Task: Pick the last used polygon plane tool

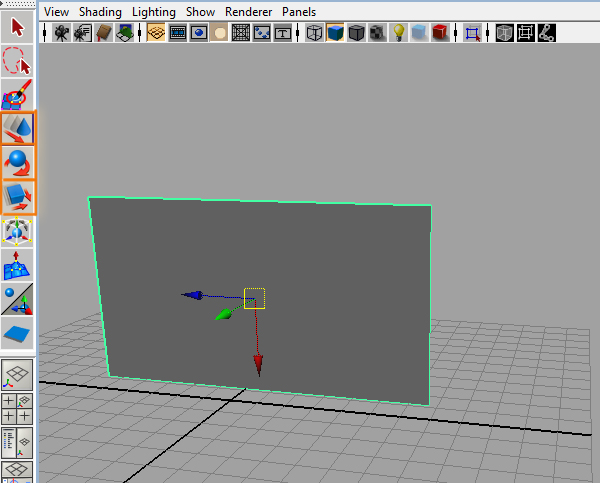Action: click(x=17, y=333)
